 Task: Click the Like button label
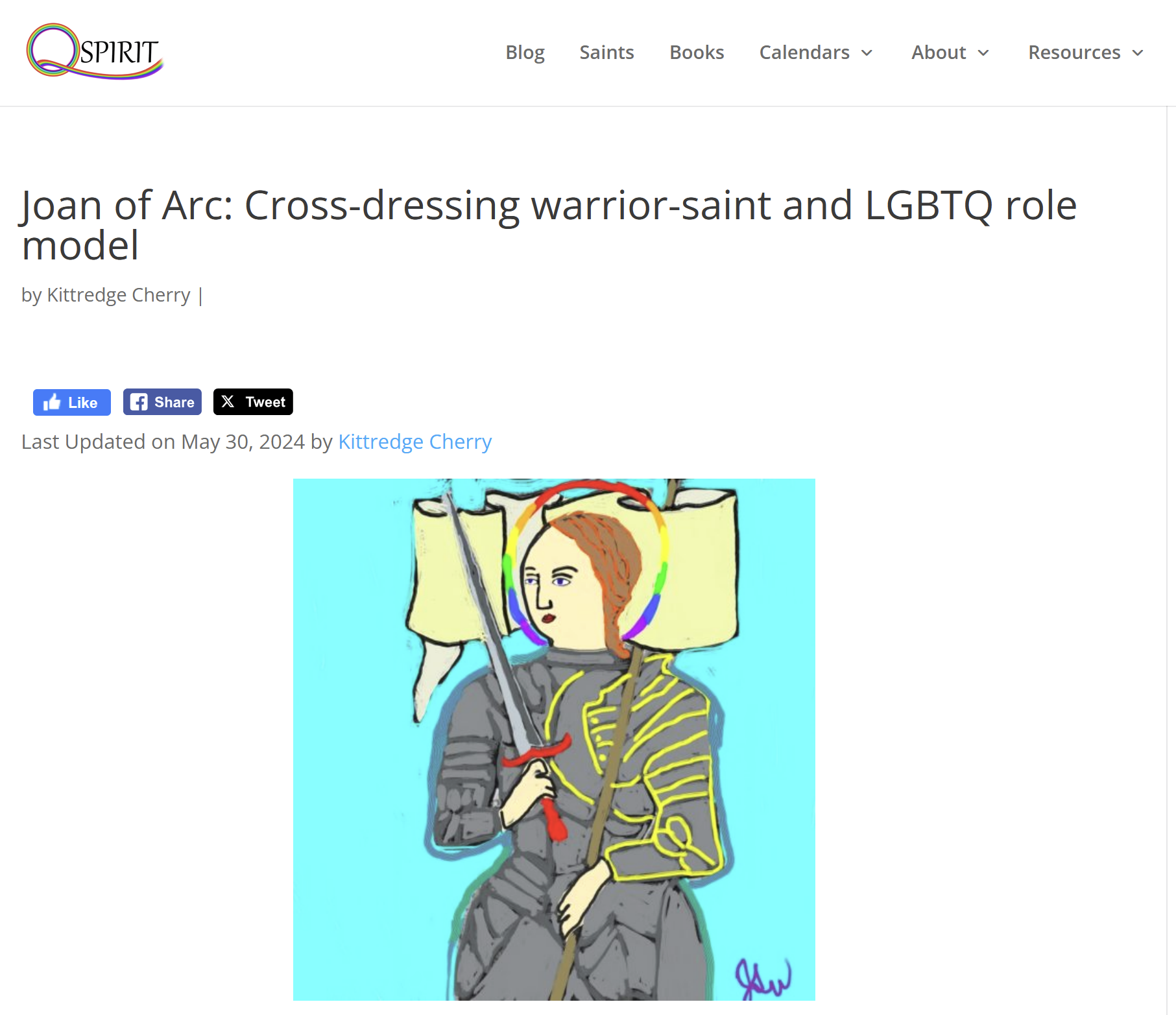83,403
